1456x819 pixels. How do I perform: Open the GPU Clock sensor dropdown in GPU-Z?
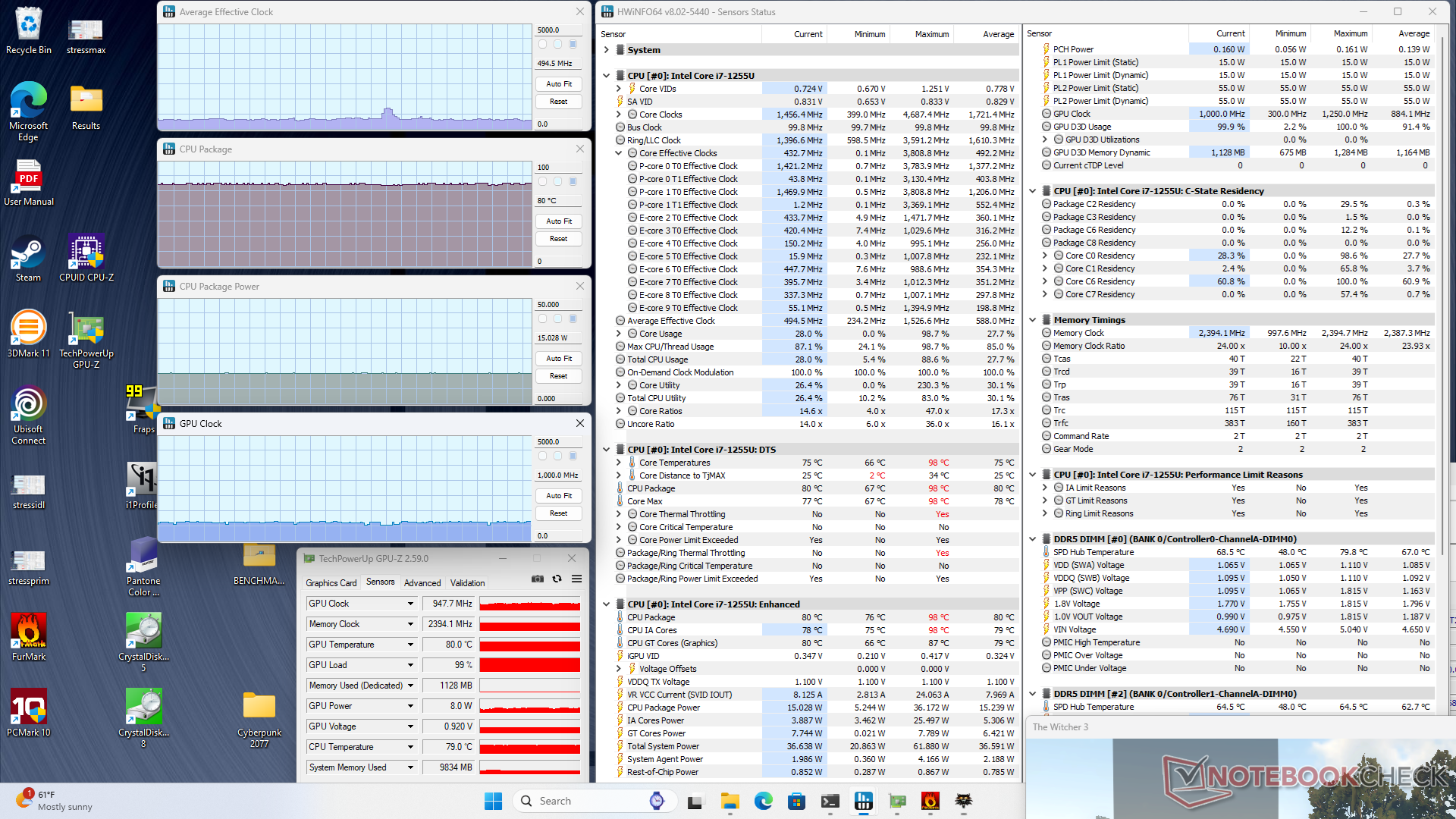coord(410,604)
